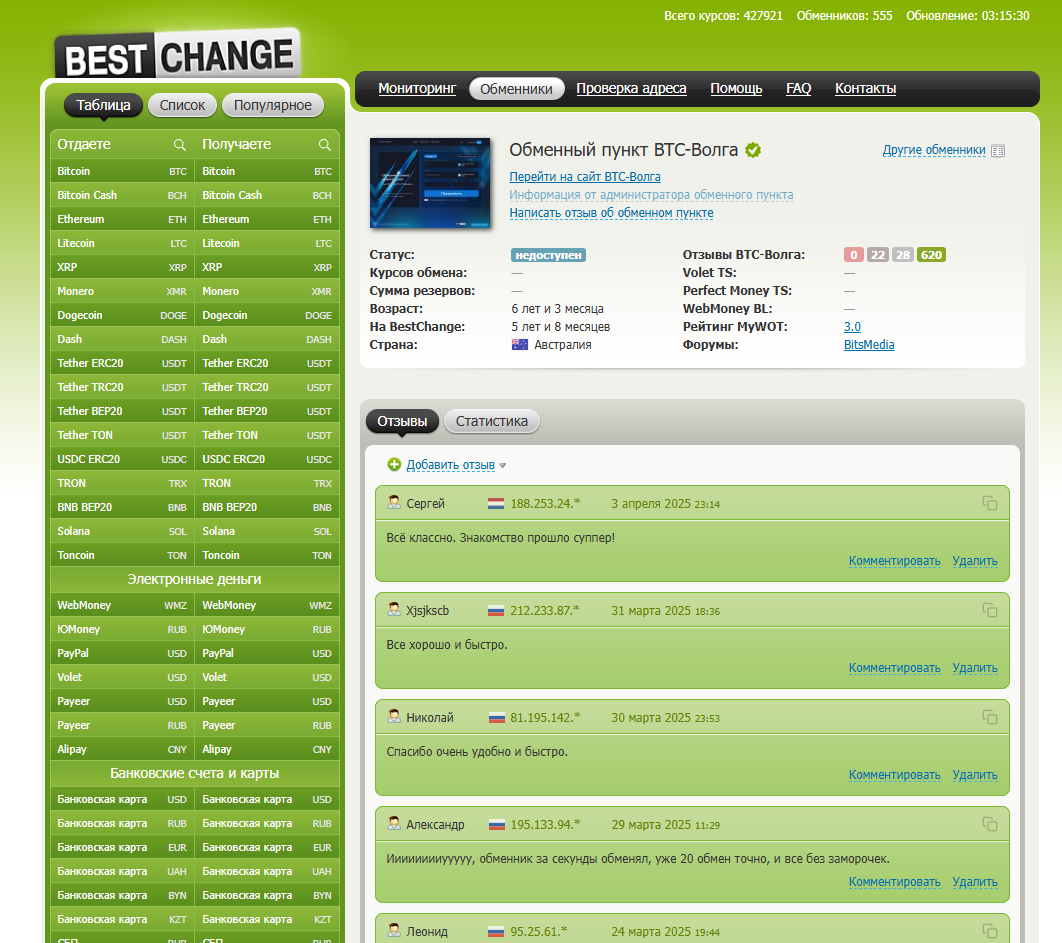The height and width of the screenshot is (943, 1062).
Task: Open Информация от администратора обменного пункта
Action: (652, 195)
